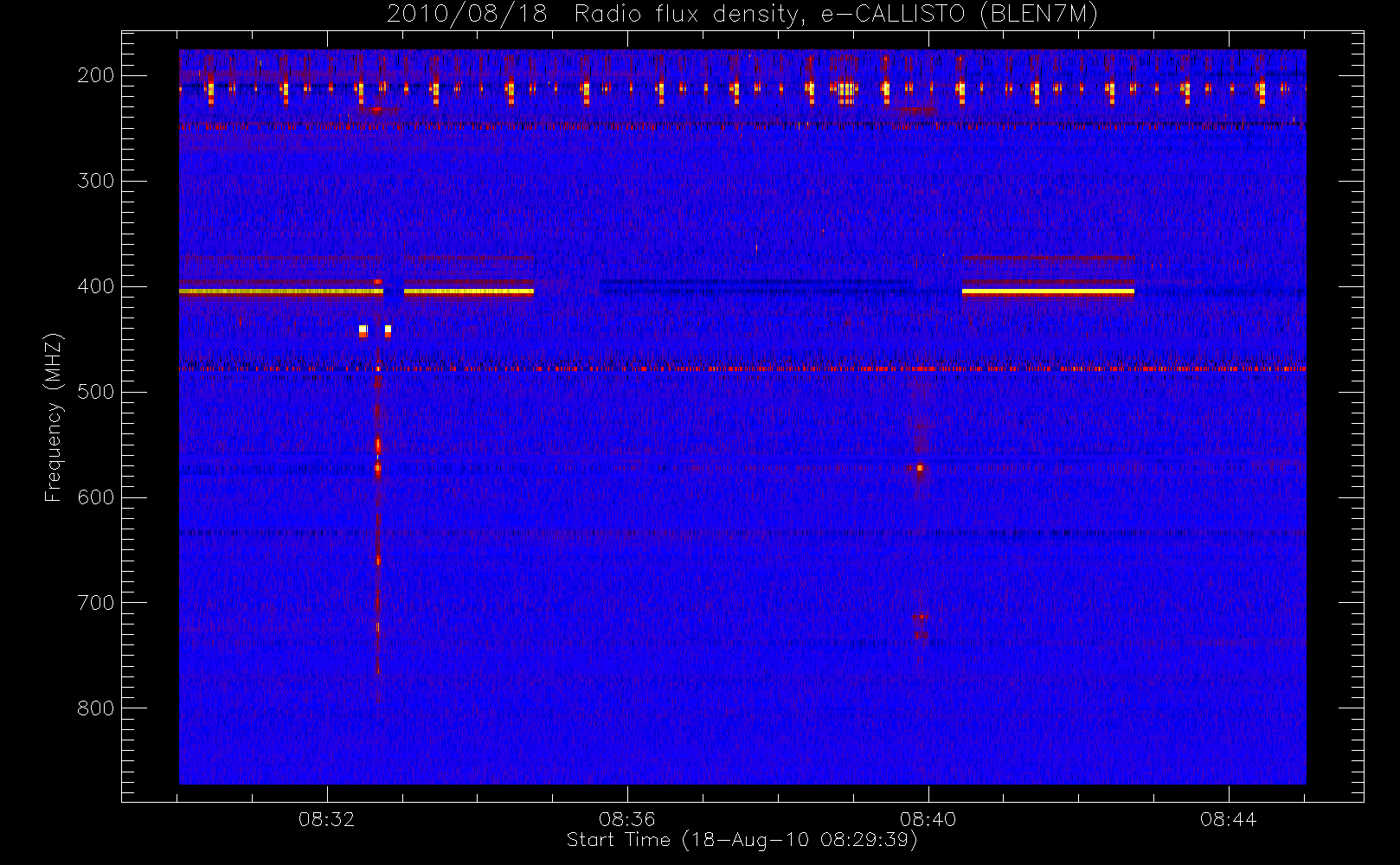Screen dimensions: 1400x865
Task: Click the vertical burst streak just after 08:32
Action: click(377, 519)
